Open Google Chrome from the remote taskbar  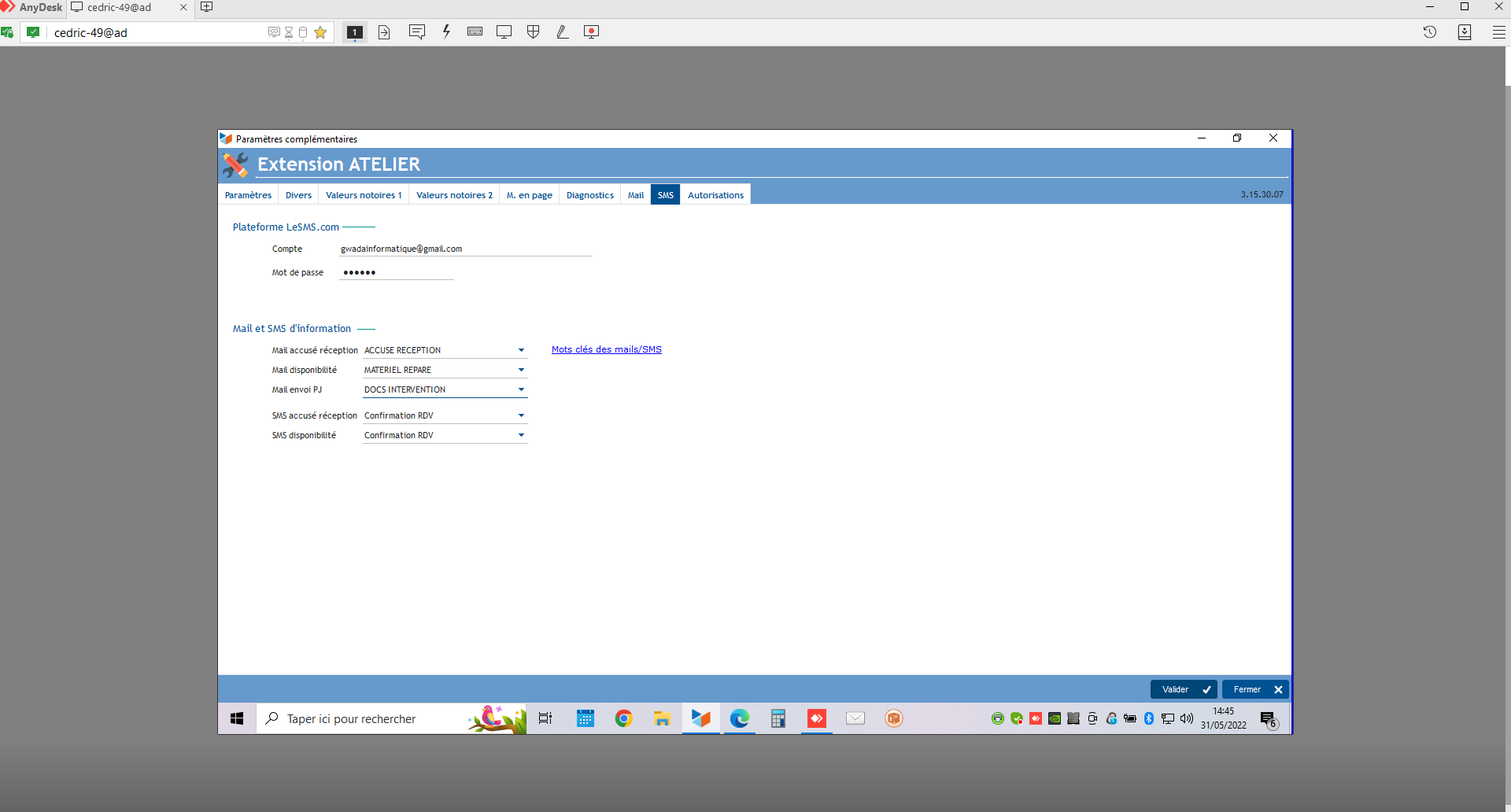pos(623,718)
